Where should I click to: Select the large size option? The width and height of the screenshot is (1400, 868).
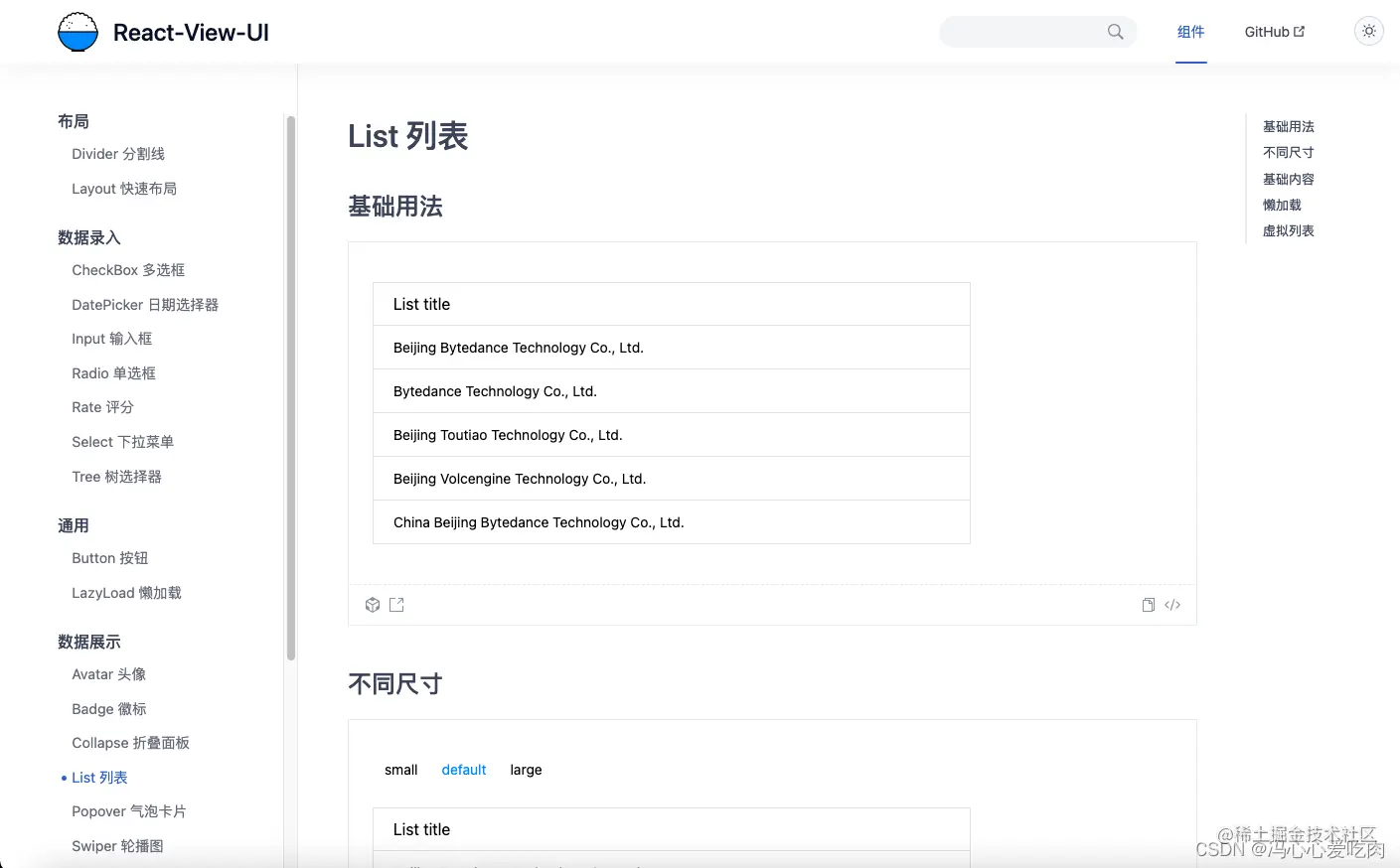click(x=526, y=770)
